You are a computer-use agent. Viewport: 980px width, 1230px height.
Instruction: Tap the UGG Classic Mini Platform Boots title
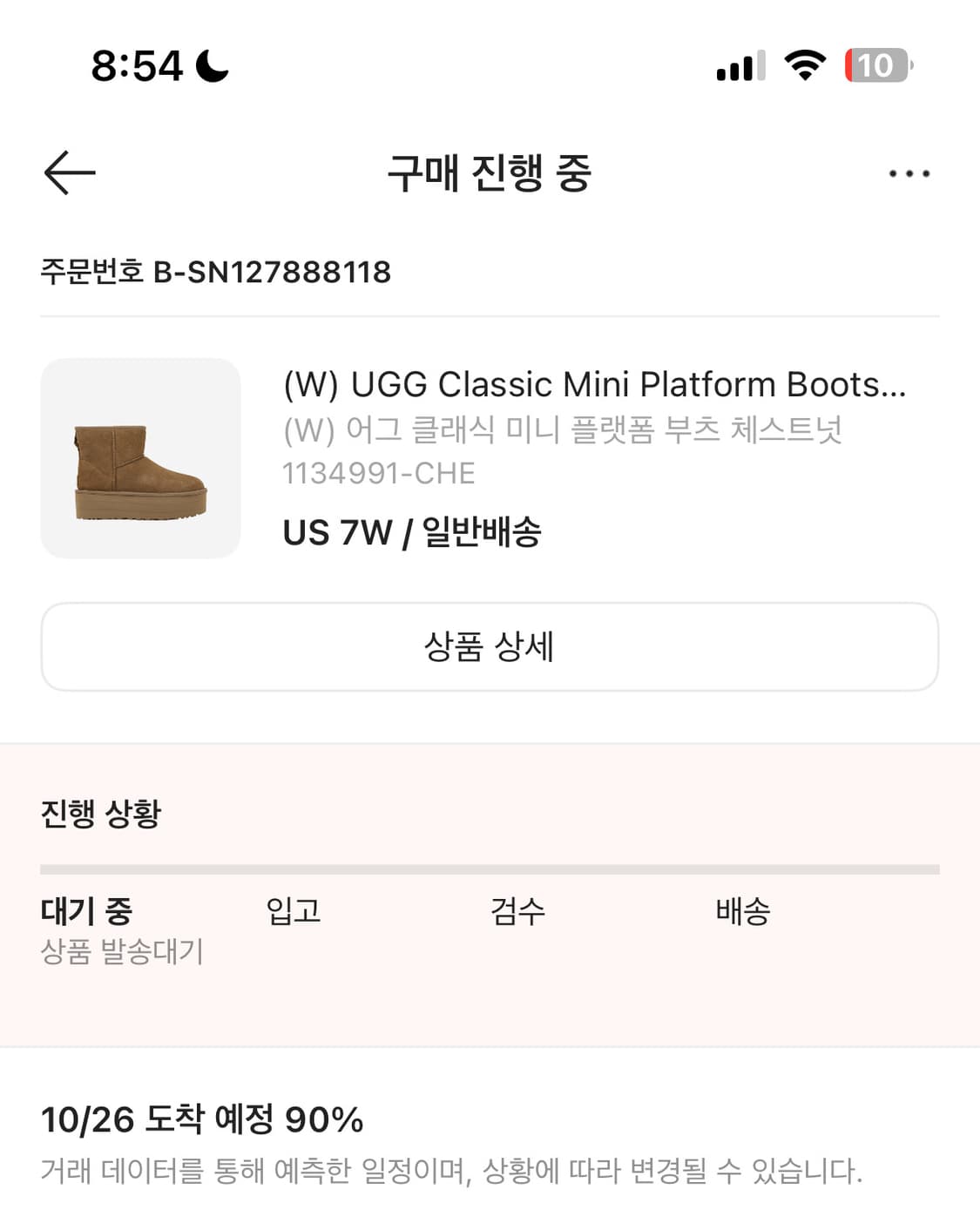point(594,384)
